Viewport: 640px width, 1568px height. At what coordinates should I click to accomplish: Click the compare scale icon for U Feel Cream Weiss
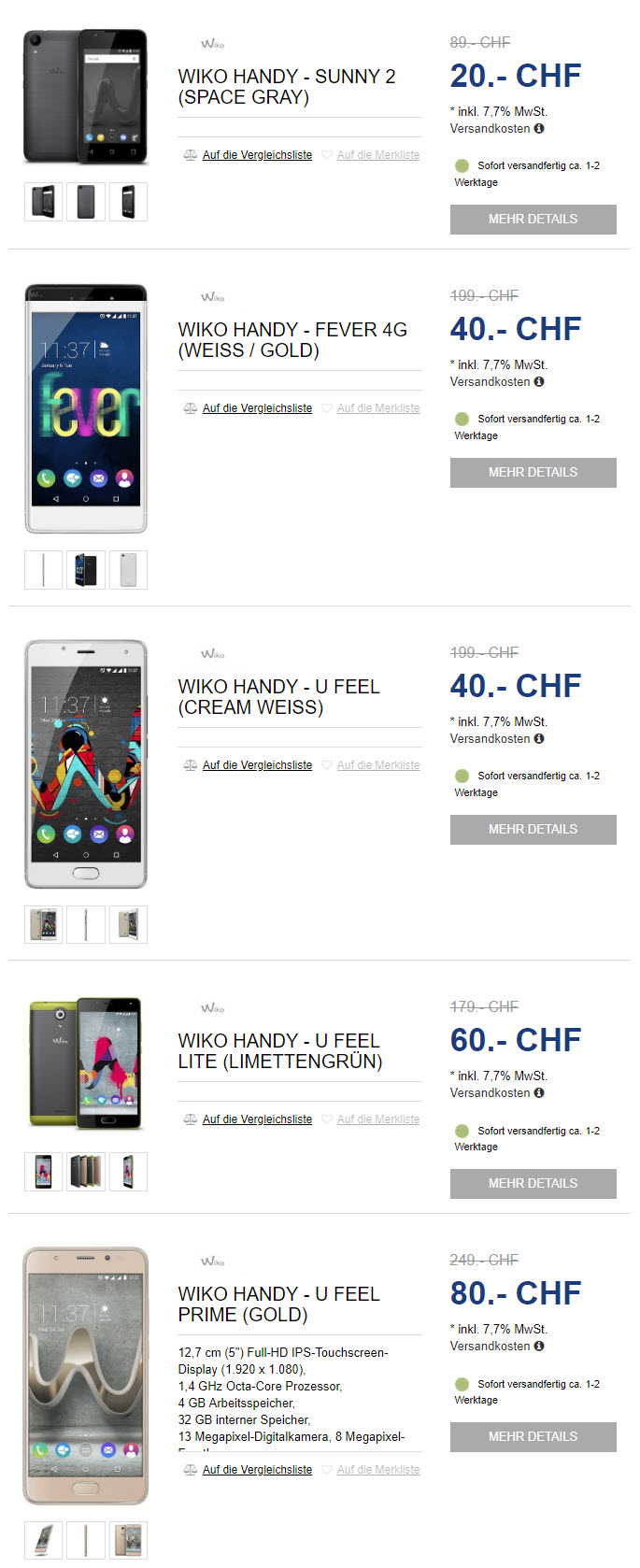point(191,765)
